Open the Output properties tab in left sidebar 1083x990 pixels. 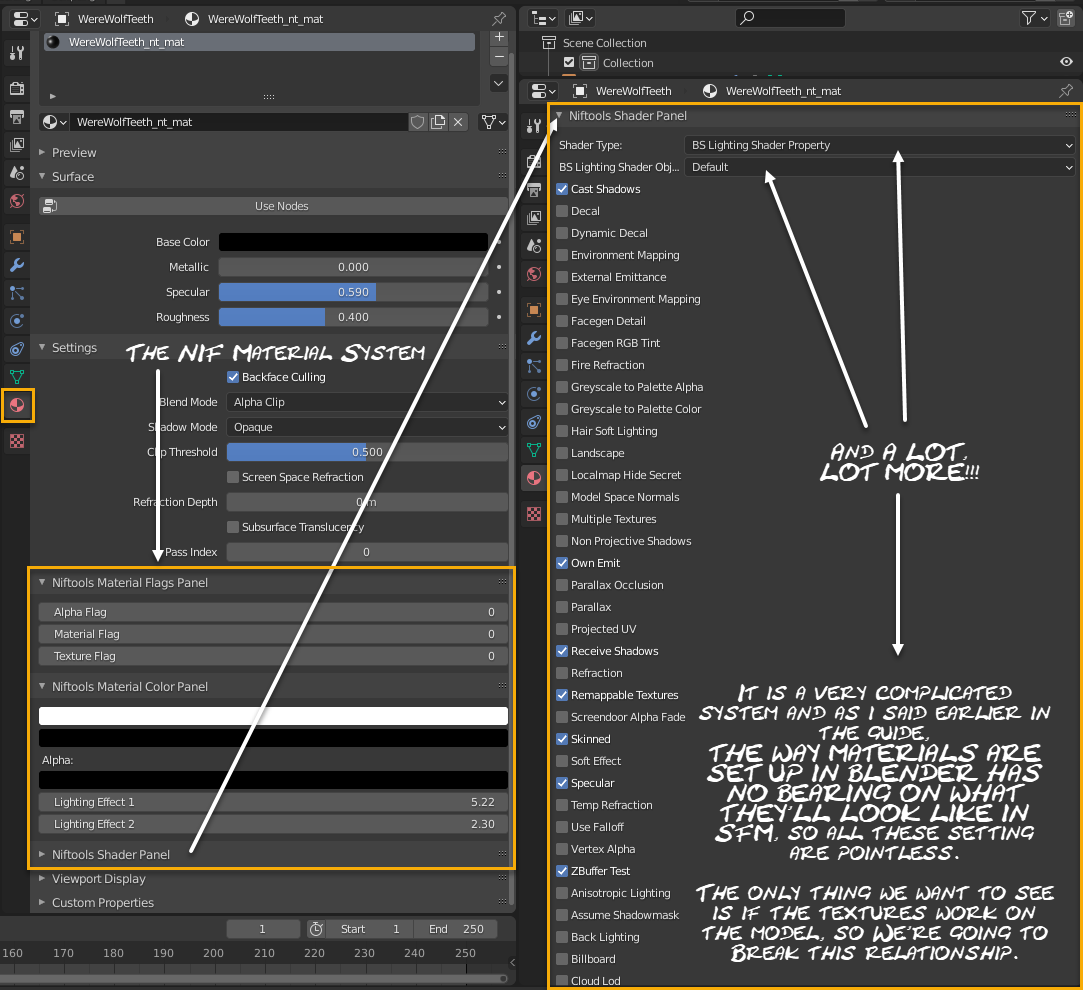click(17, 116)
